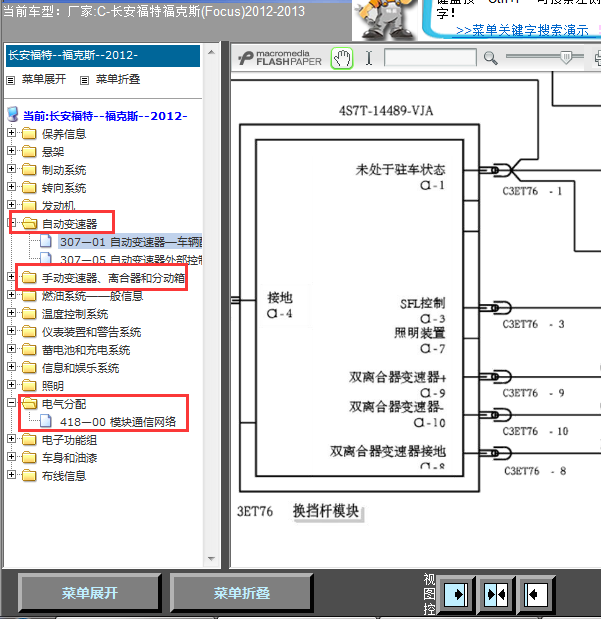Click the 换挡杆模块 label in diagram
The width and height of the screenshot is (601, 619).
326,511
